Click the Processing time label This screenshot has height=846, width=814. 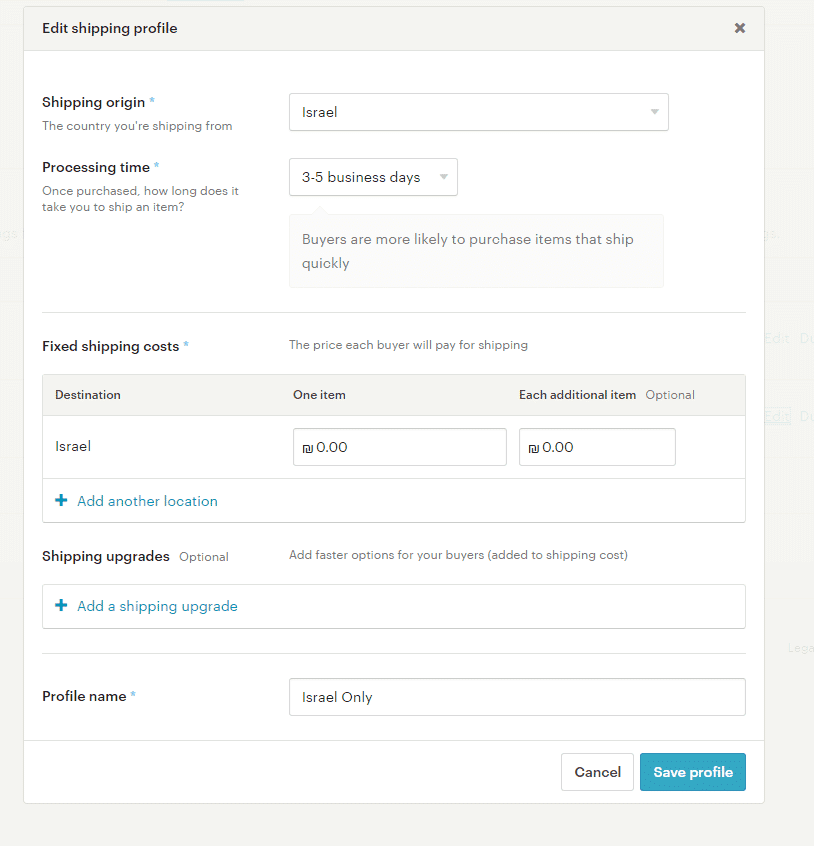point(95,167)
